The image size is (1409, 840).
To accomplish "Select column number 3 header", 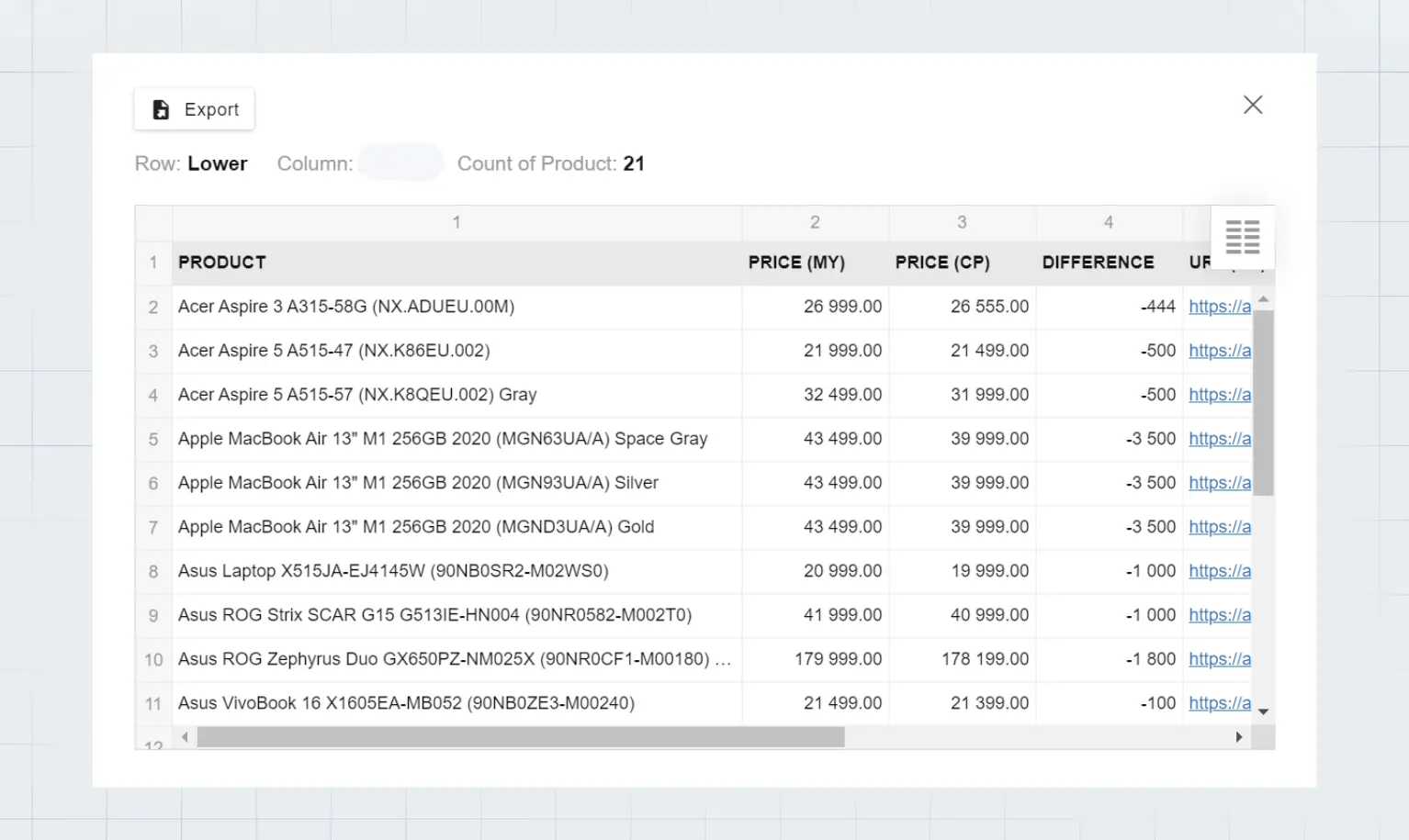I will pyautogui.click(x=962, y=222).
